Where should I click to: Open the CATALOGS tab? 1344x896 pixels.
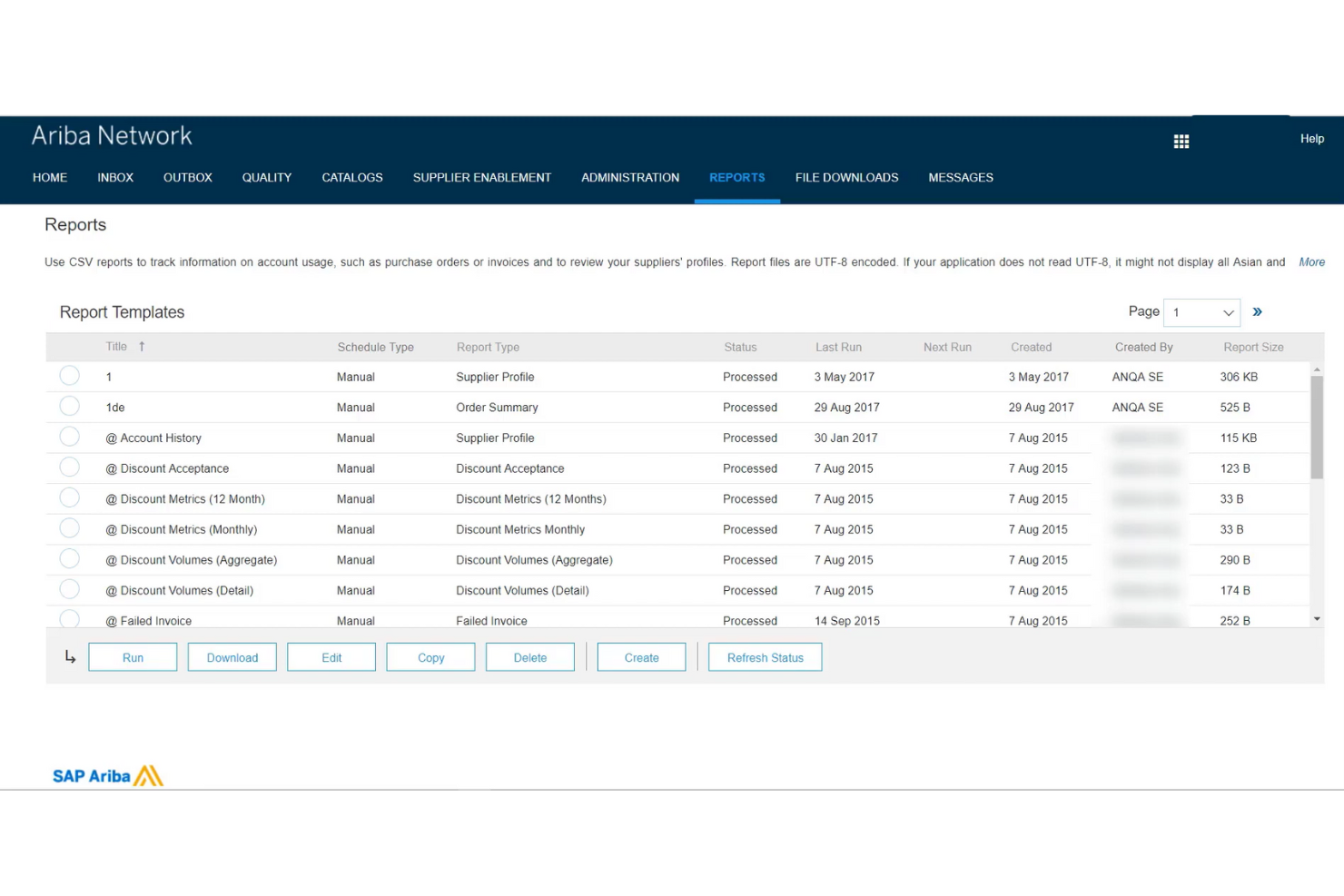[x=352, y=178]
